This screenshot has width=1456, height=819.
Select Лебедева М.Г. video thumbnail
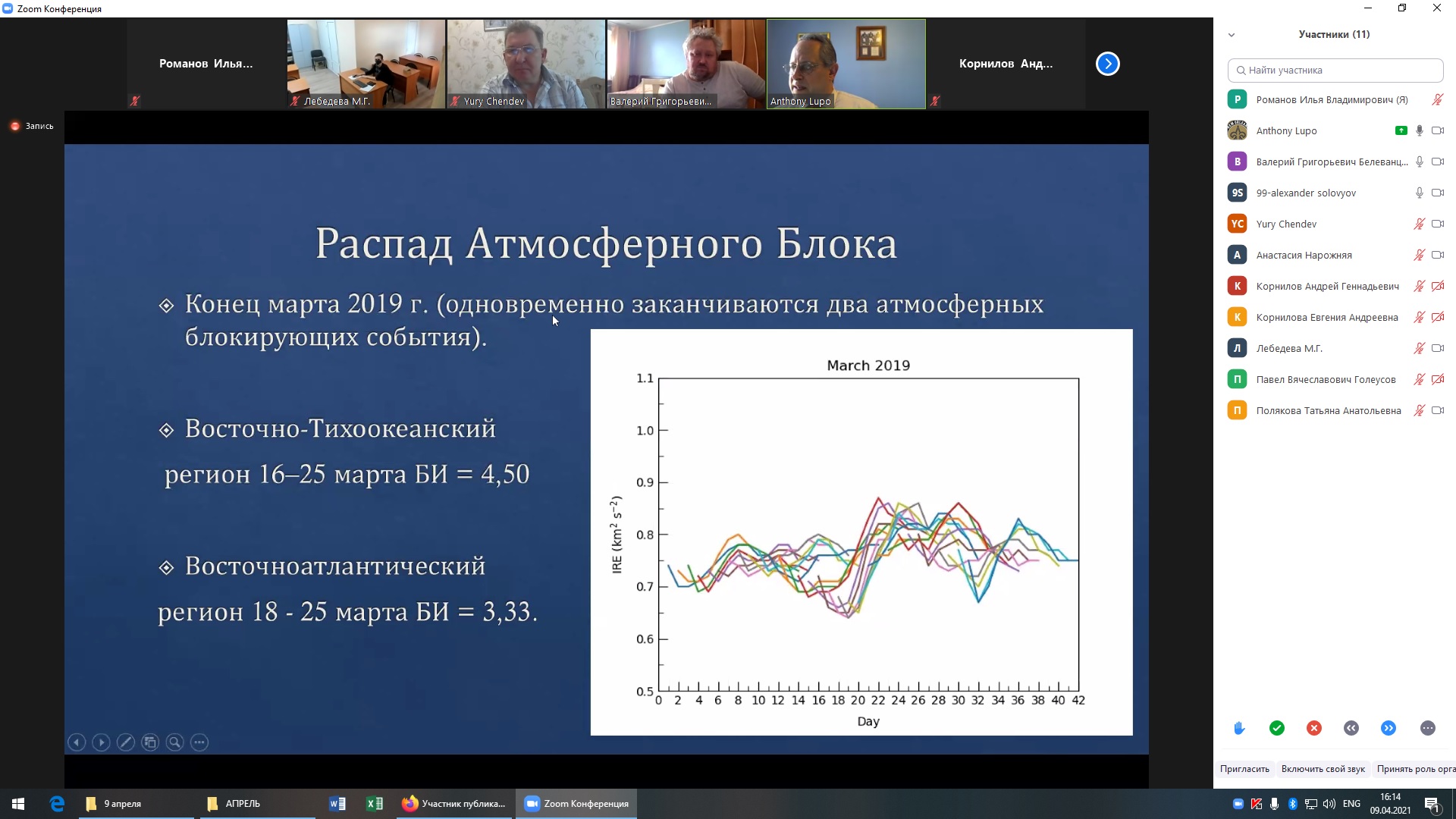(366, 64)
